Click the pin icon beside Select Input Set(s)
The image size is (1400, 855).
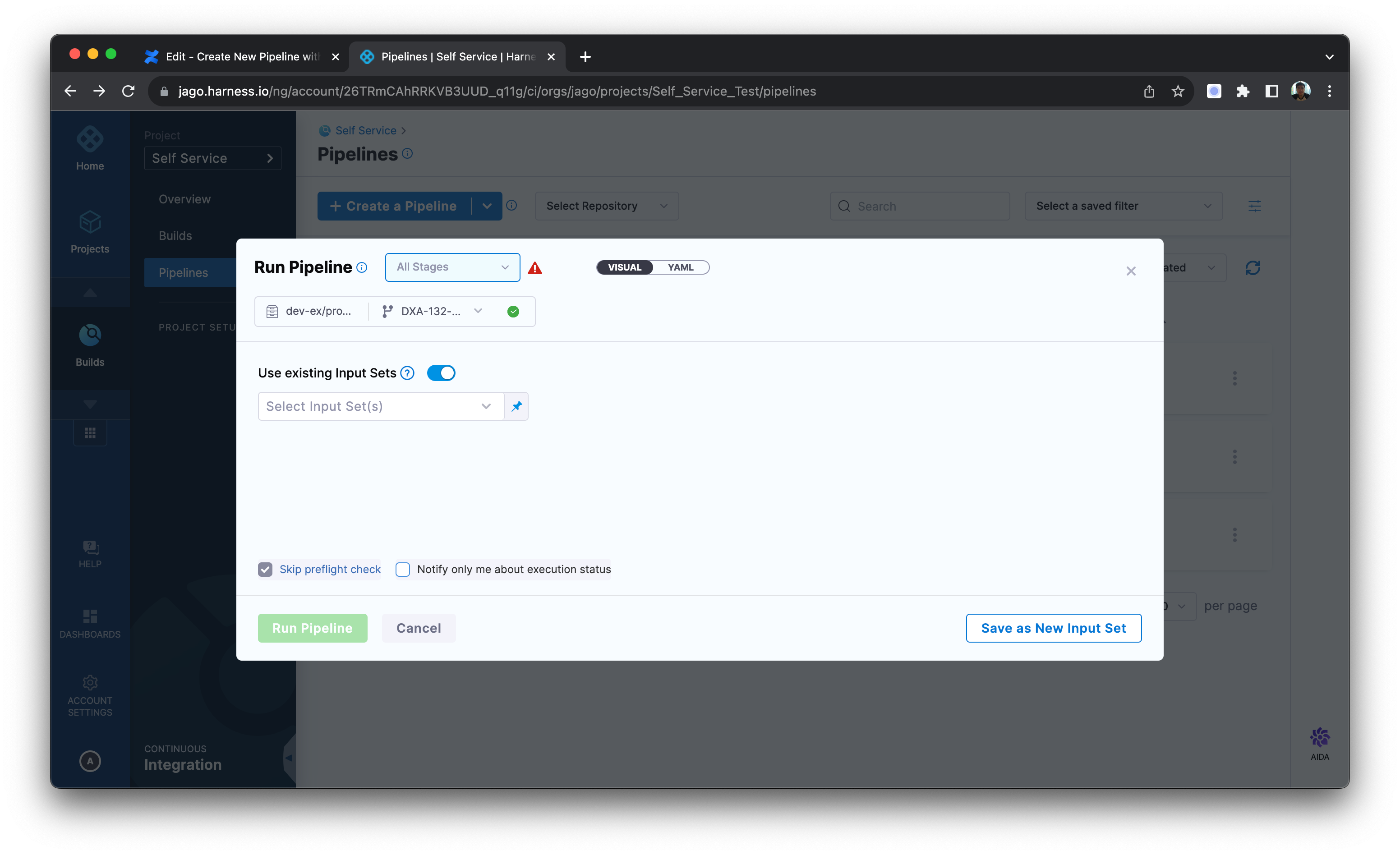(516, 406)
